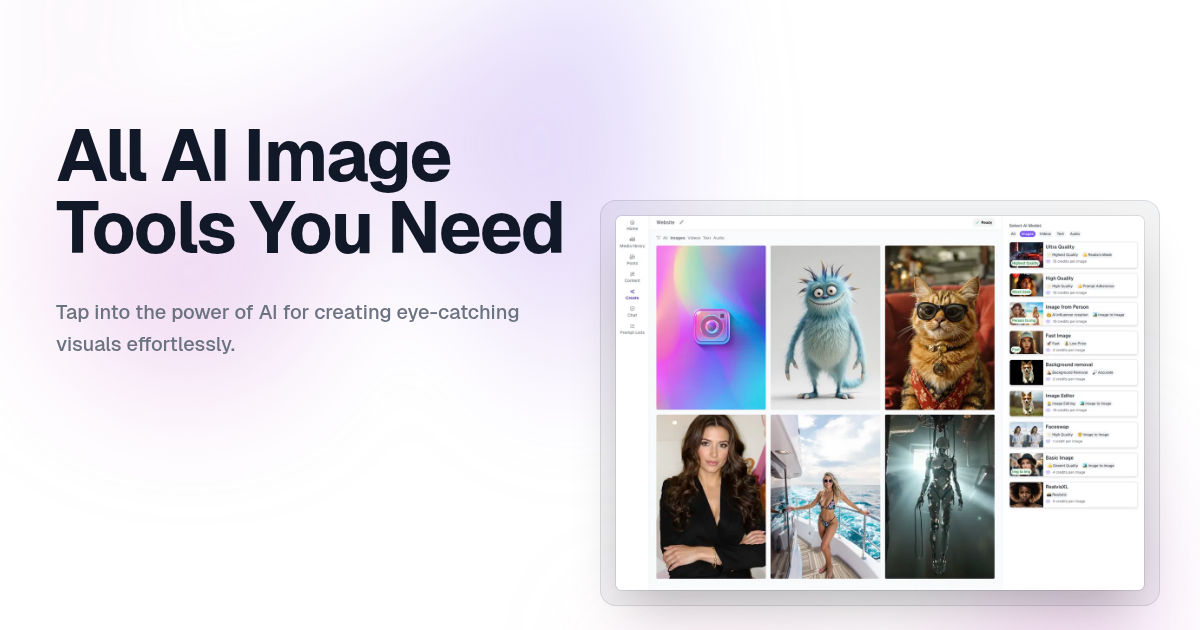Select the All tab in Select AI Model
1200x630 pixels.
point(1013,234)
